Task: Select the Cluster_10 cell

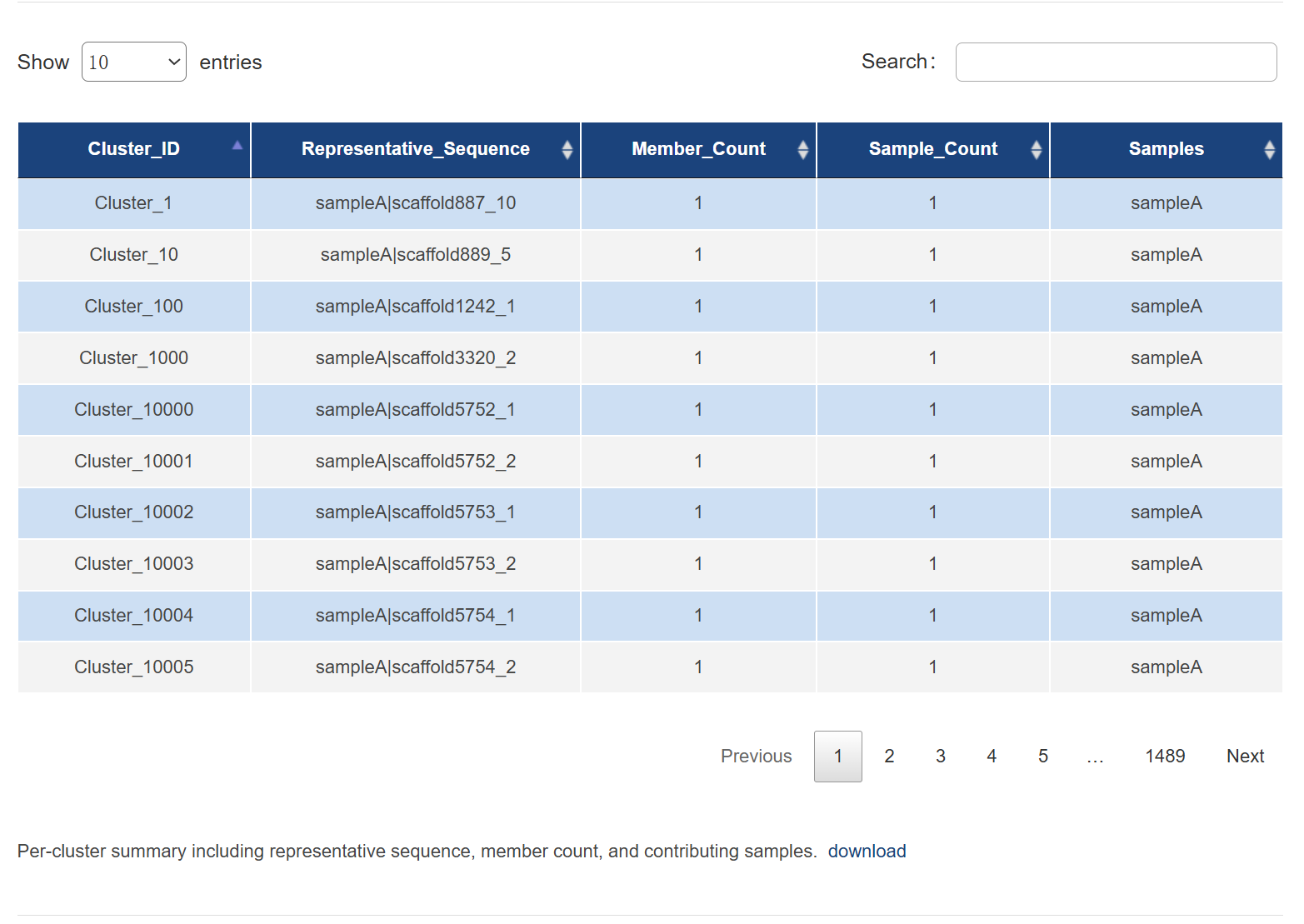Action: (134, 255)
